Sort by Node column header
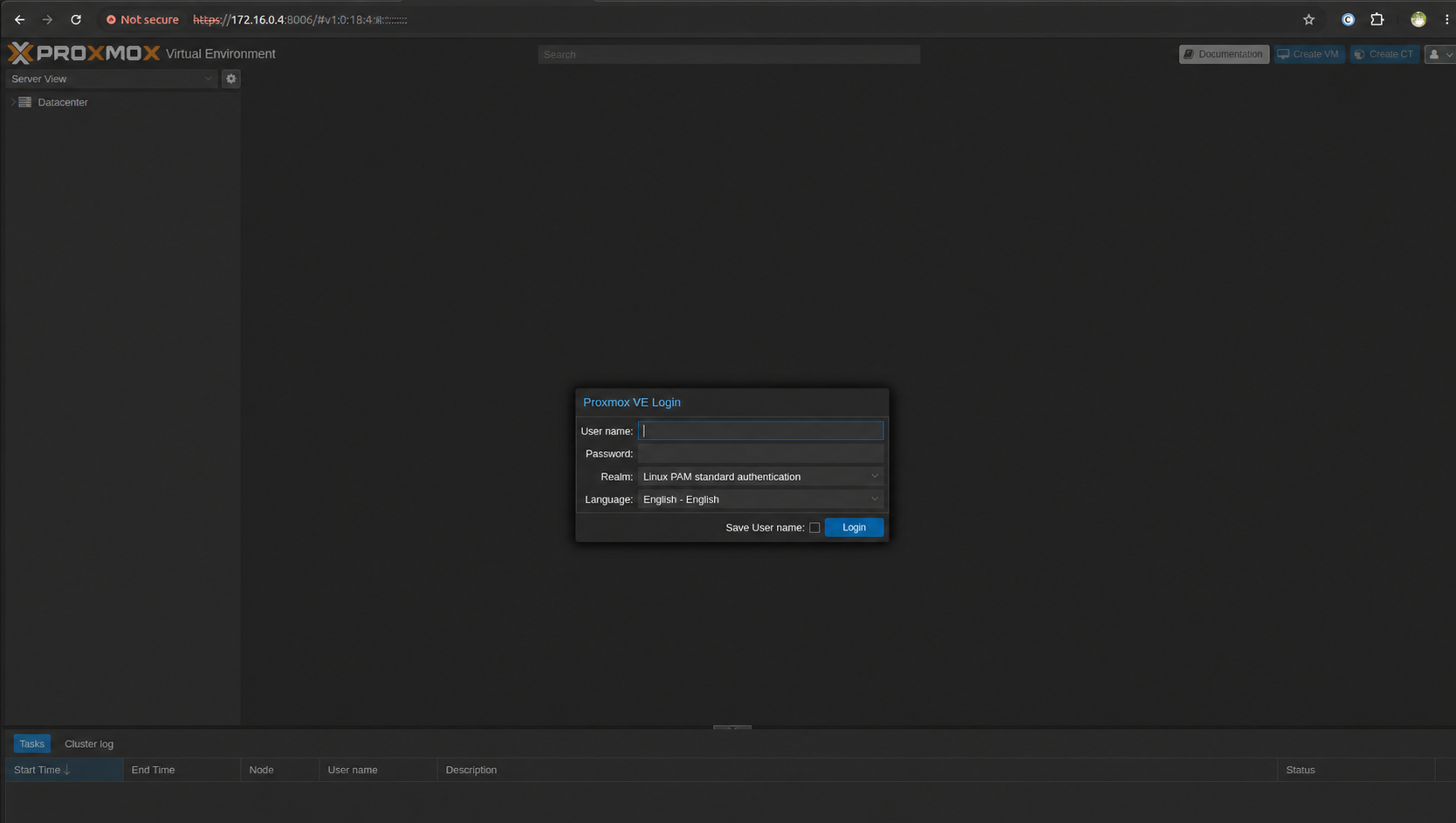 pos(280,770)
